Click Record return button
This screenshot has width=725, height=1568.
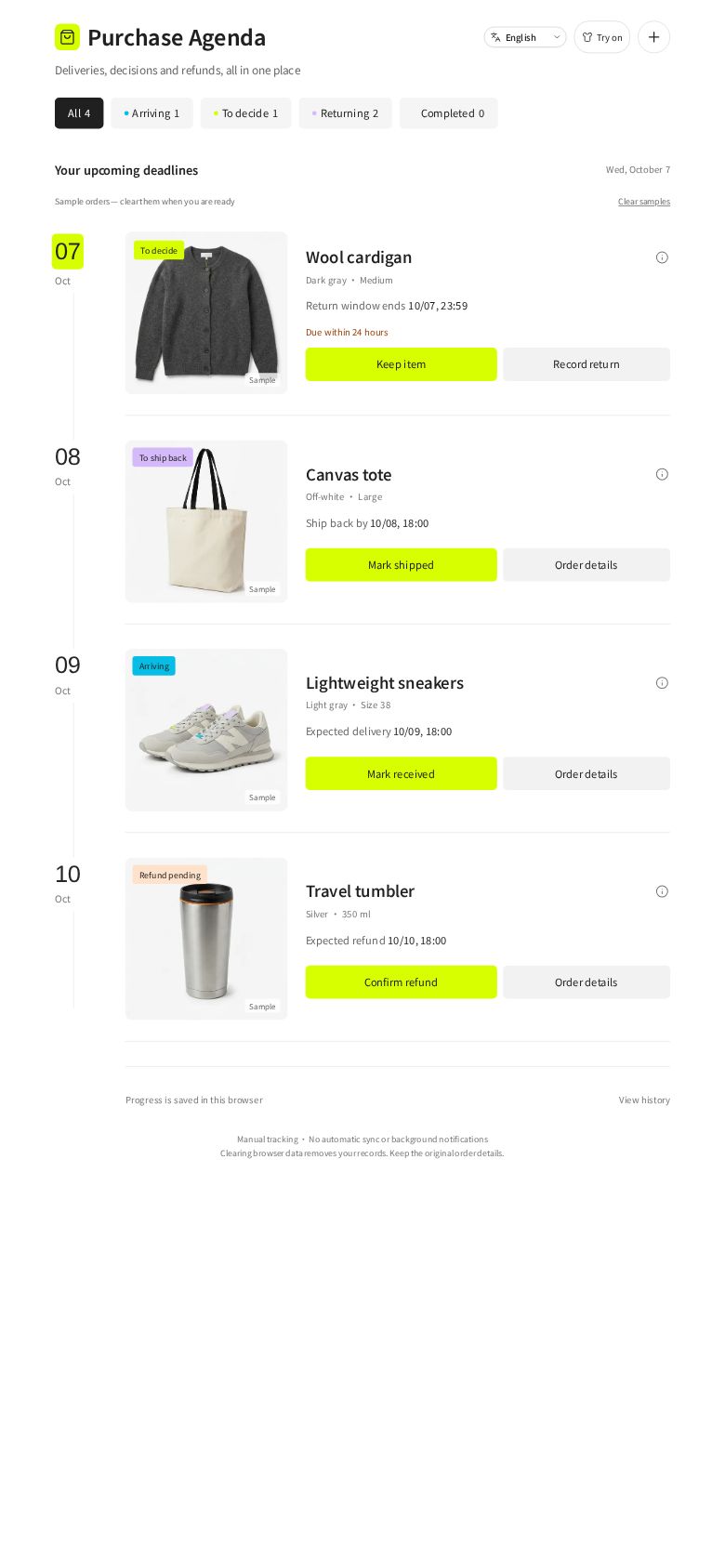coord(587,364)
